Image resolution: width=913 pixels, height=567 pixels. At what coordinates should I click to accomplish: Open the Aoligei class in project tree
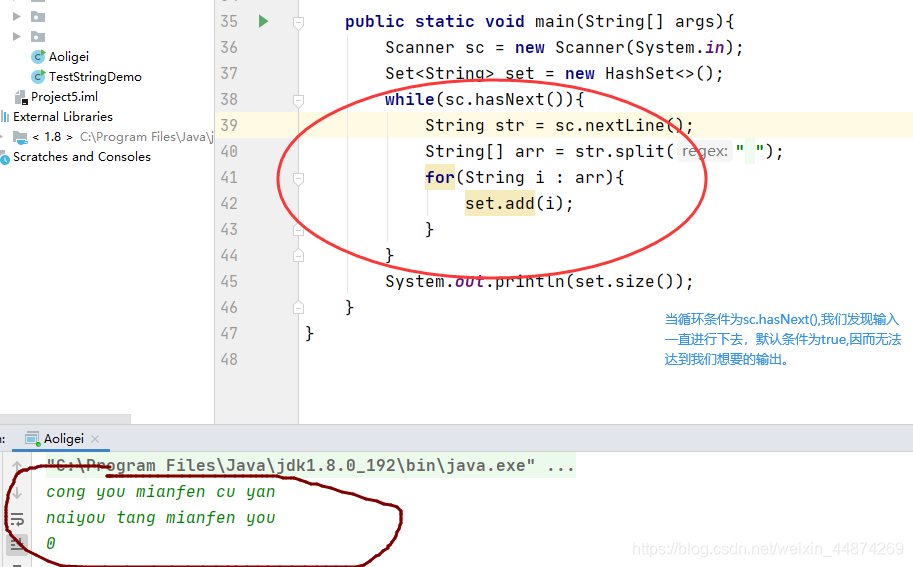69,56
